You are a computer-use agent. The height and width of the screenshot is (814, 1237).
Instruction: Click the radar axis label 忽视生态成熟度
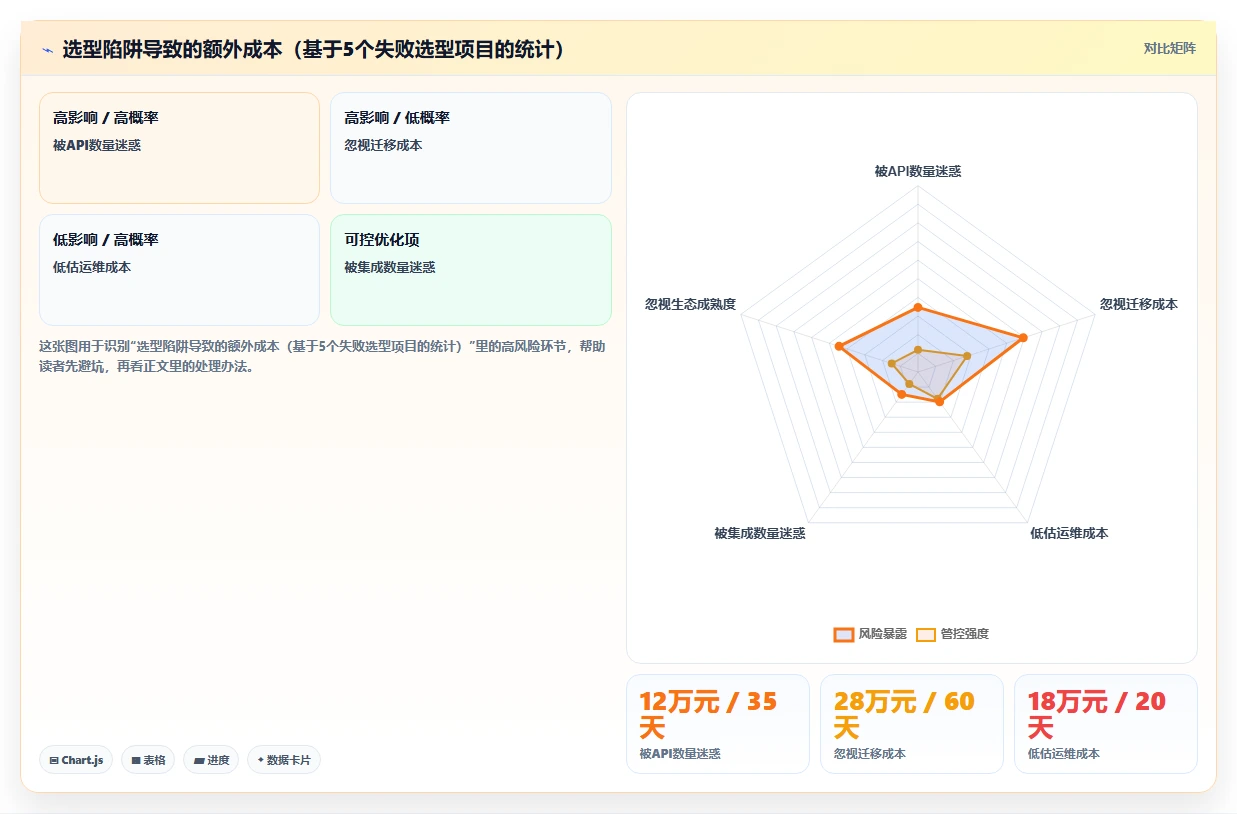click(690, 304)
